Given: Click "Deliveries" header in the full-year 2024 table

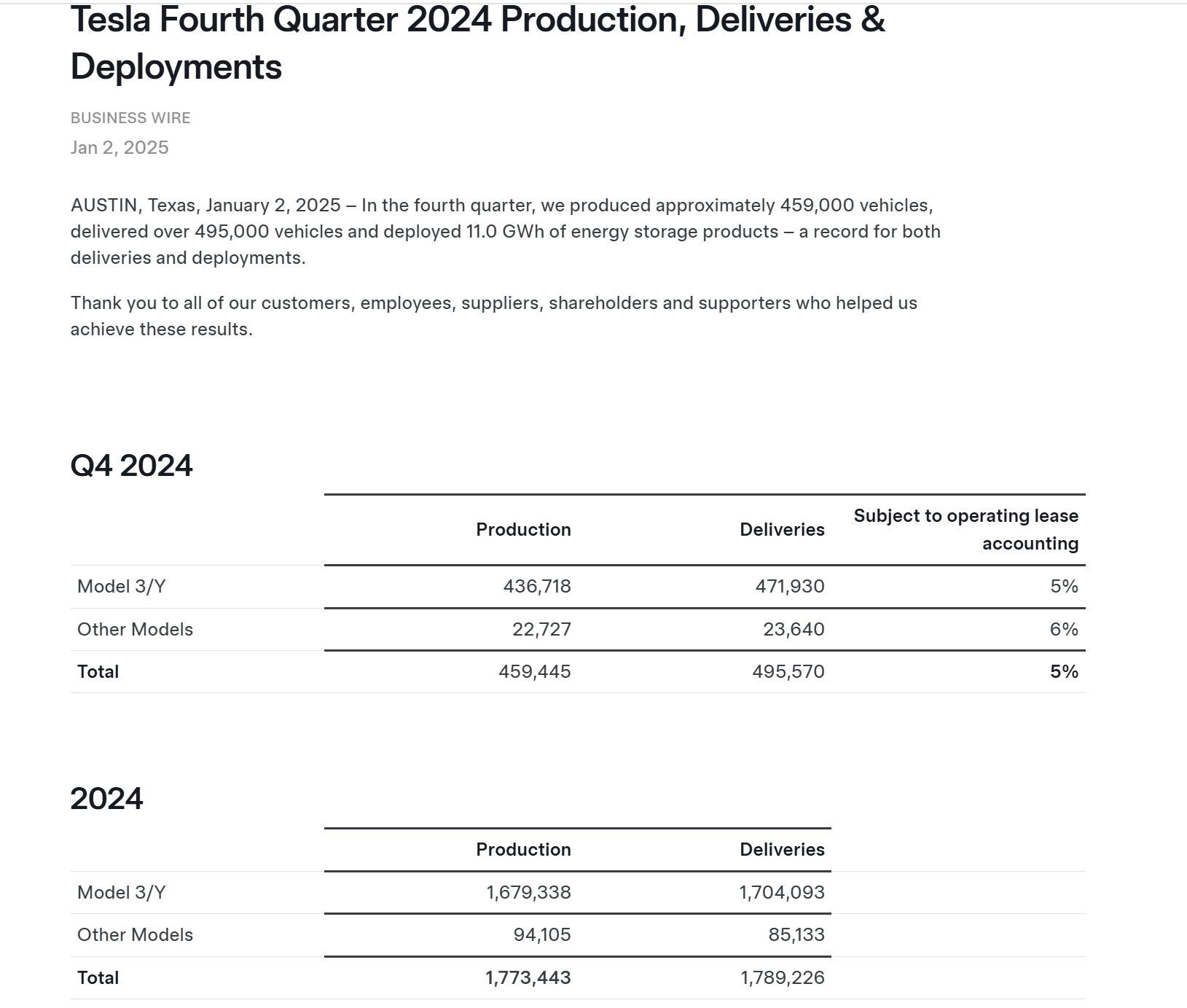Looking at the screenshot, I should [782, 850].
